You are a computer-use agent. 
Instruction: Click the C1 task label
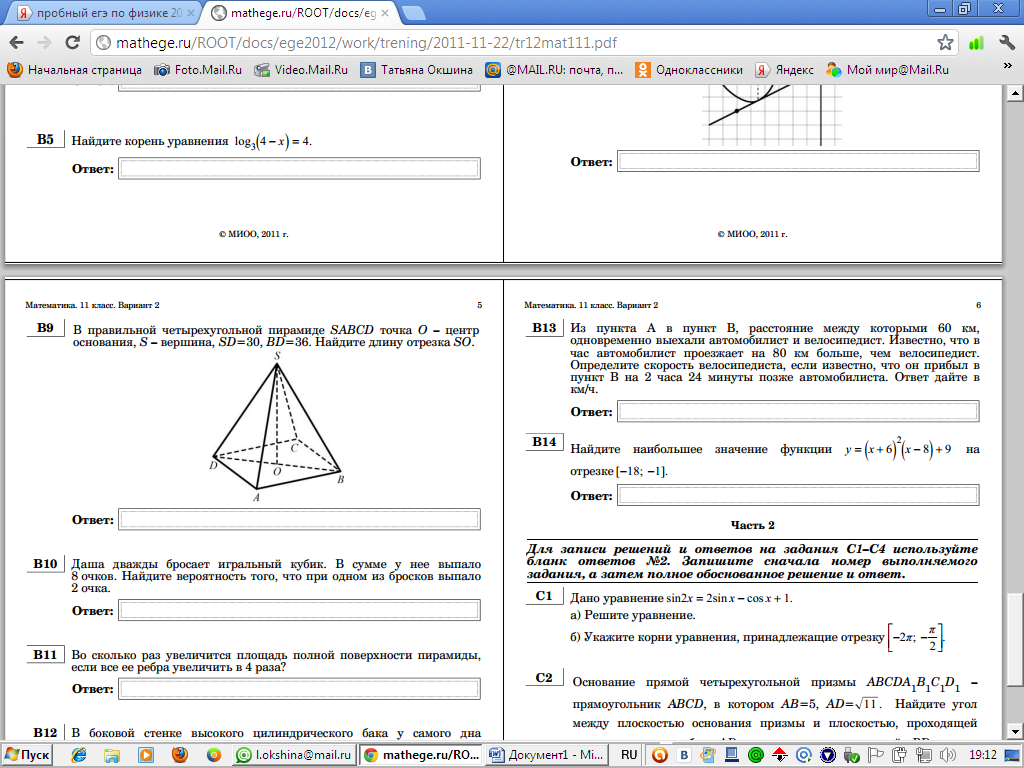(543, 596)
